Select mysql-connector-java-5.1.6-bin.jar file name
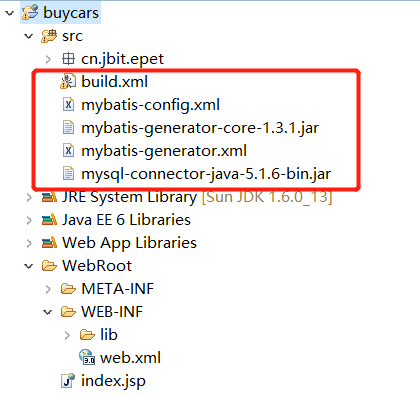The width and height of the screenshot is (420, 396). [x=206, y=174]
